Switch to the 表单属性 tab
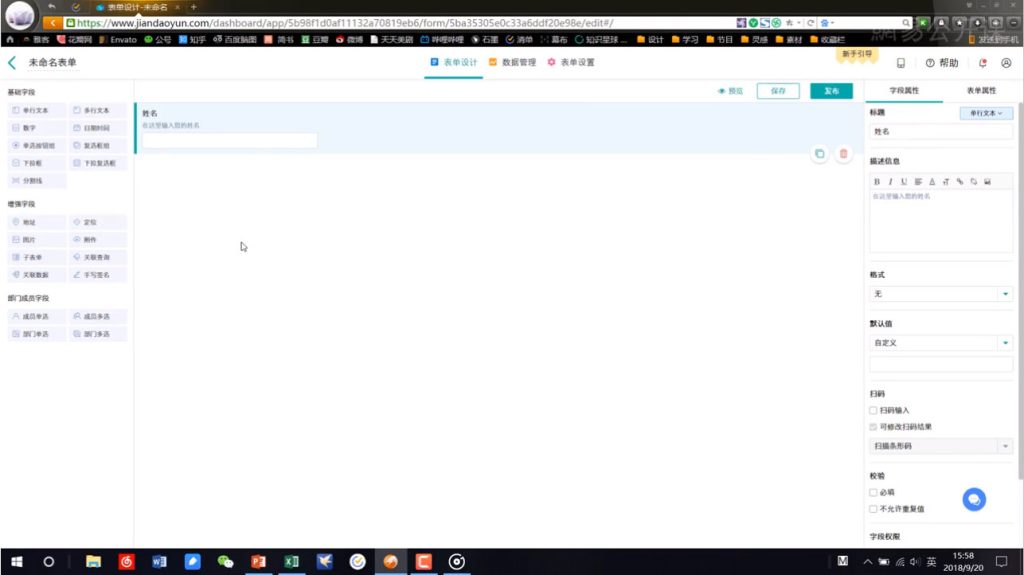Viewport: 1024px width, 575px height. pos(981,91)
